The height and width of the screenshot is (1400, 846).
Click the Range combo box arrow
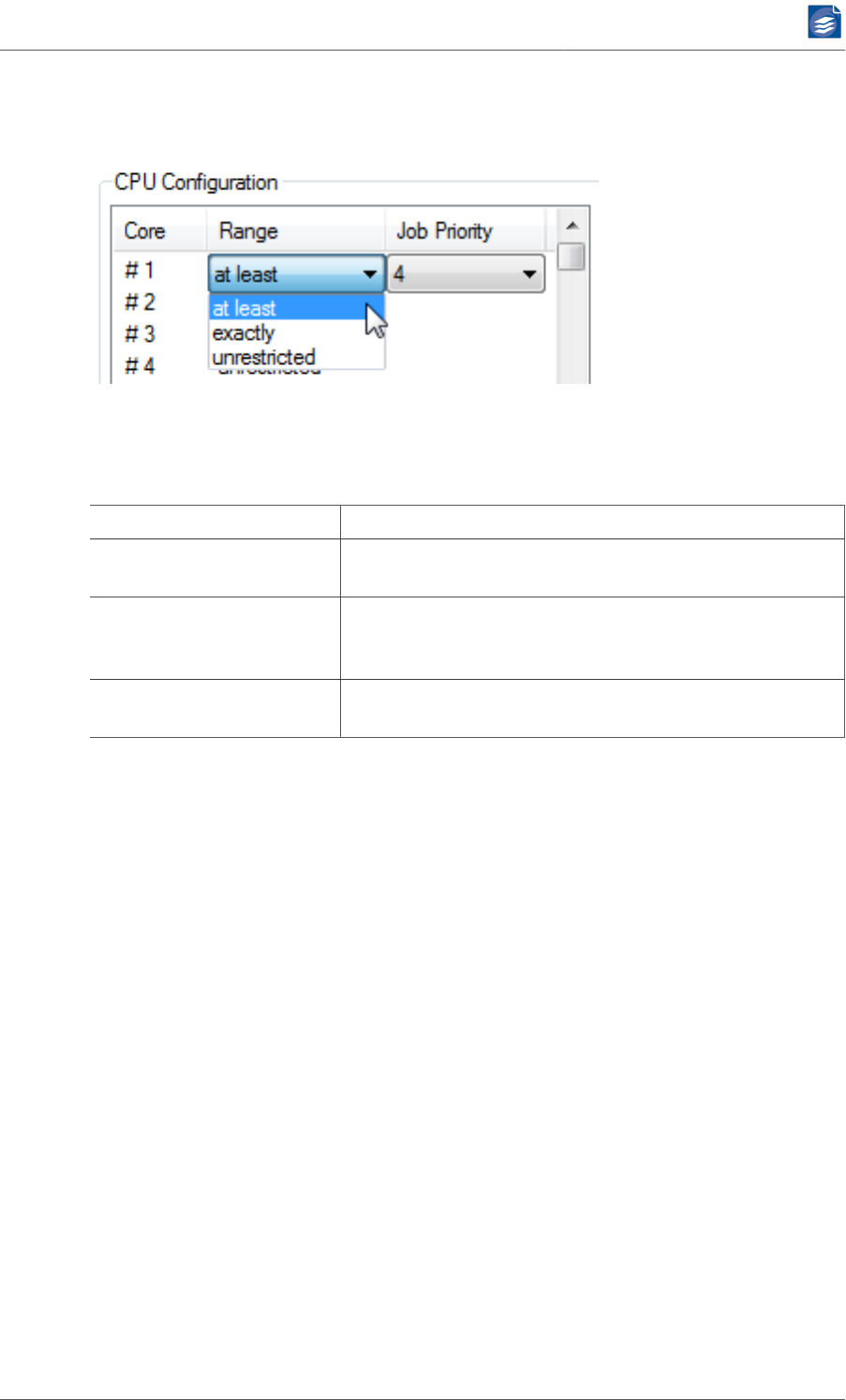(370, 274)
